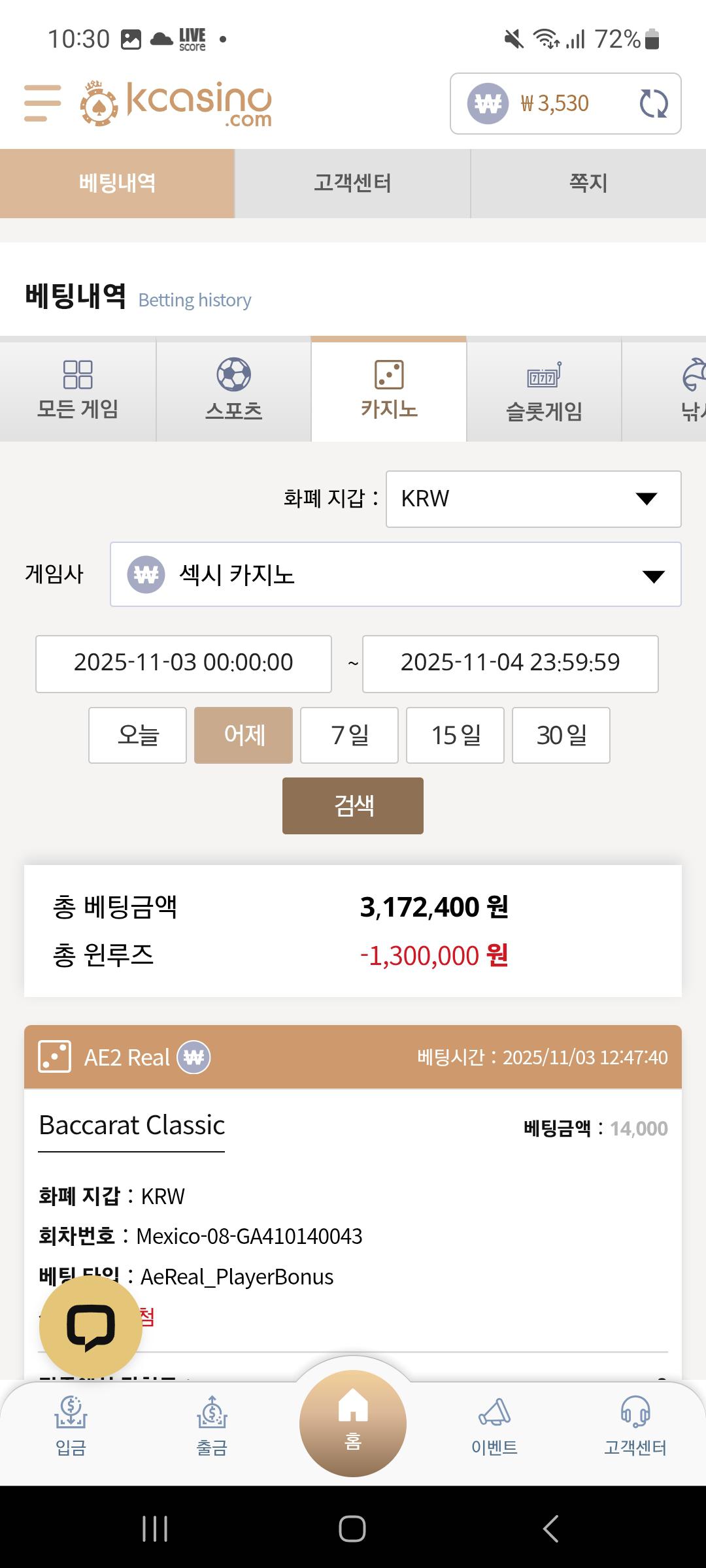The height and width of the screenshot is (1568, 706).
Task: Switch to the 슬롯게임 tab
Action: tap(544, 390)
